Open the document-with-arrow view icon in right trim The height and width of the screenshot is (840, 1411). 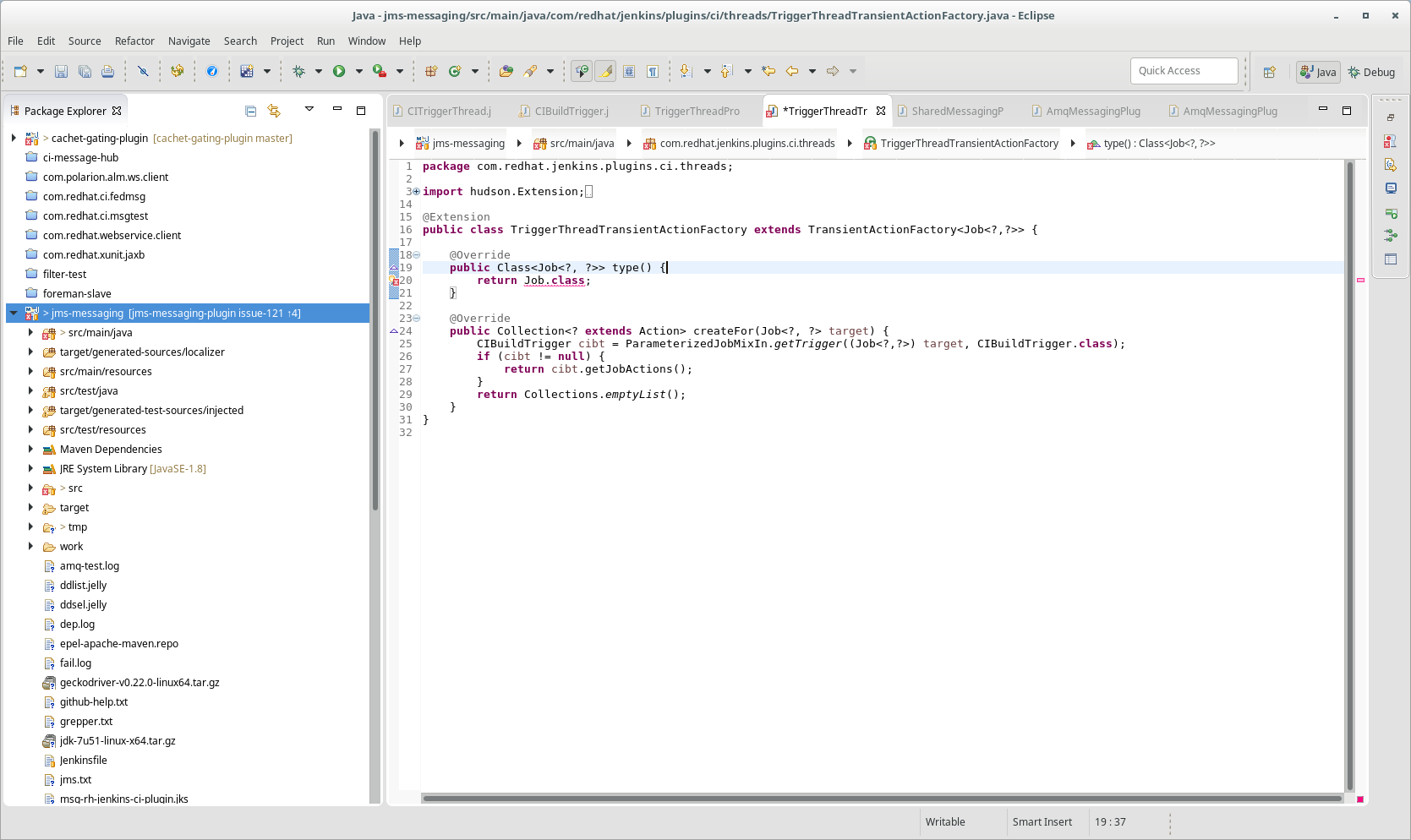1391,165
